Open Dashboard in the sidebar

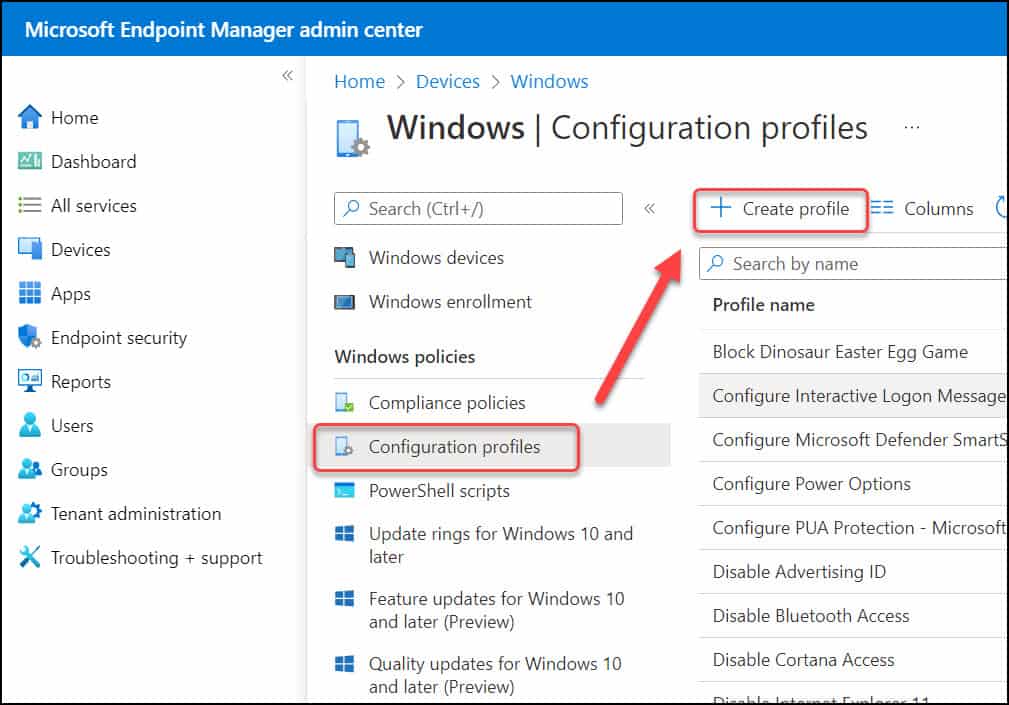click(x=93, y=161)
